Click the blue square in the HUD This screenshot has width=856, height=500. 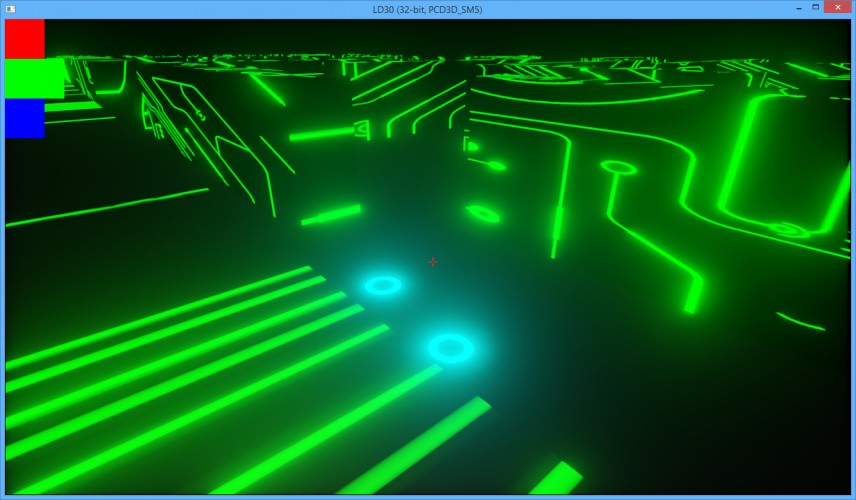(x=25, y=118)
